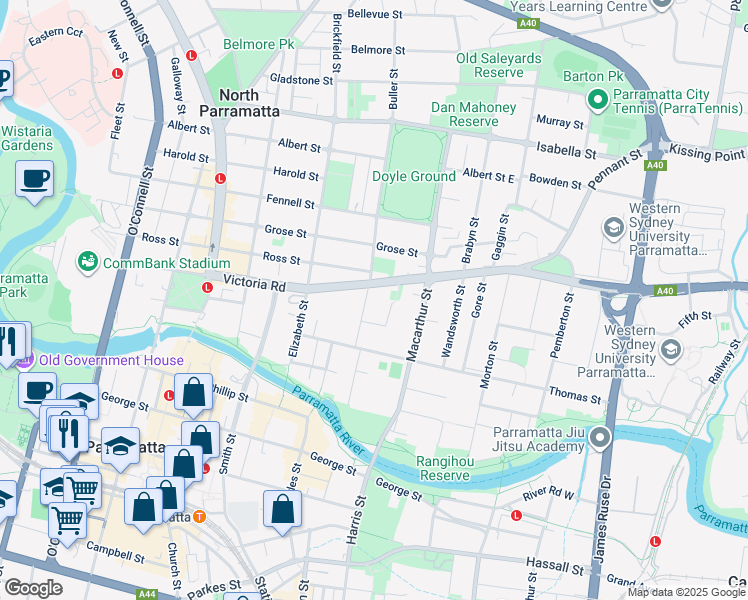
Task: Select the Isabella St label
Action: click(x=566, y=150)
